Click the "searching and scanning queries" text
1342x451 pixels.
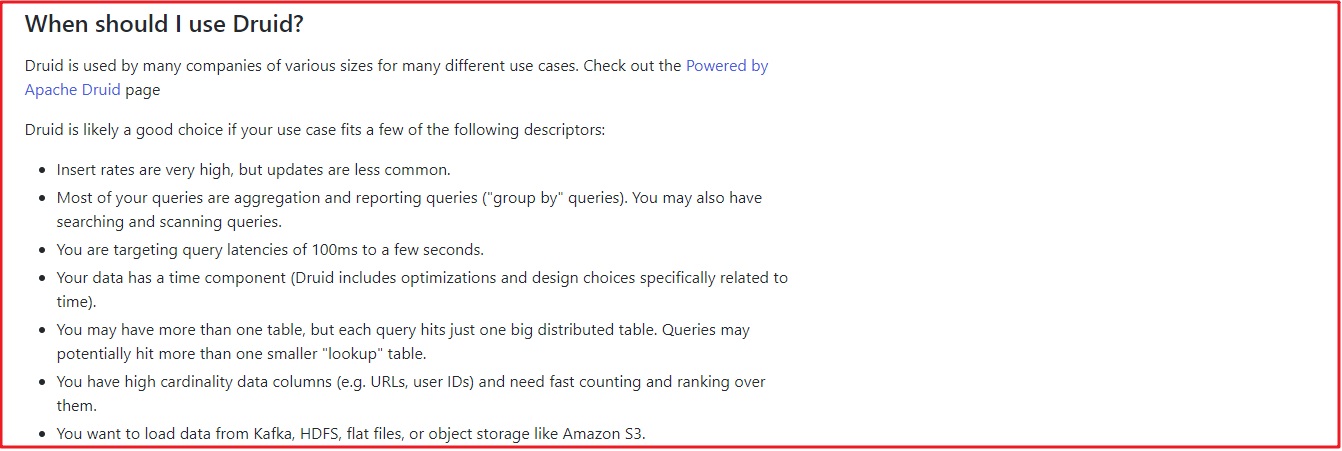168,222
